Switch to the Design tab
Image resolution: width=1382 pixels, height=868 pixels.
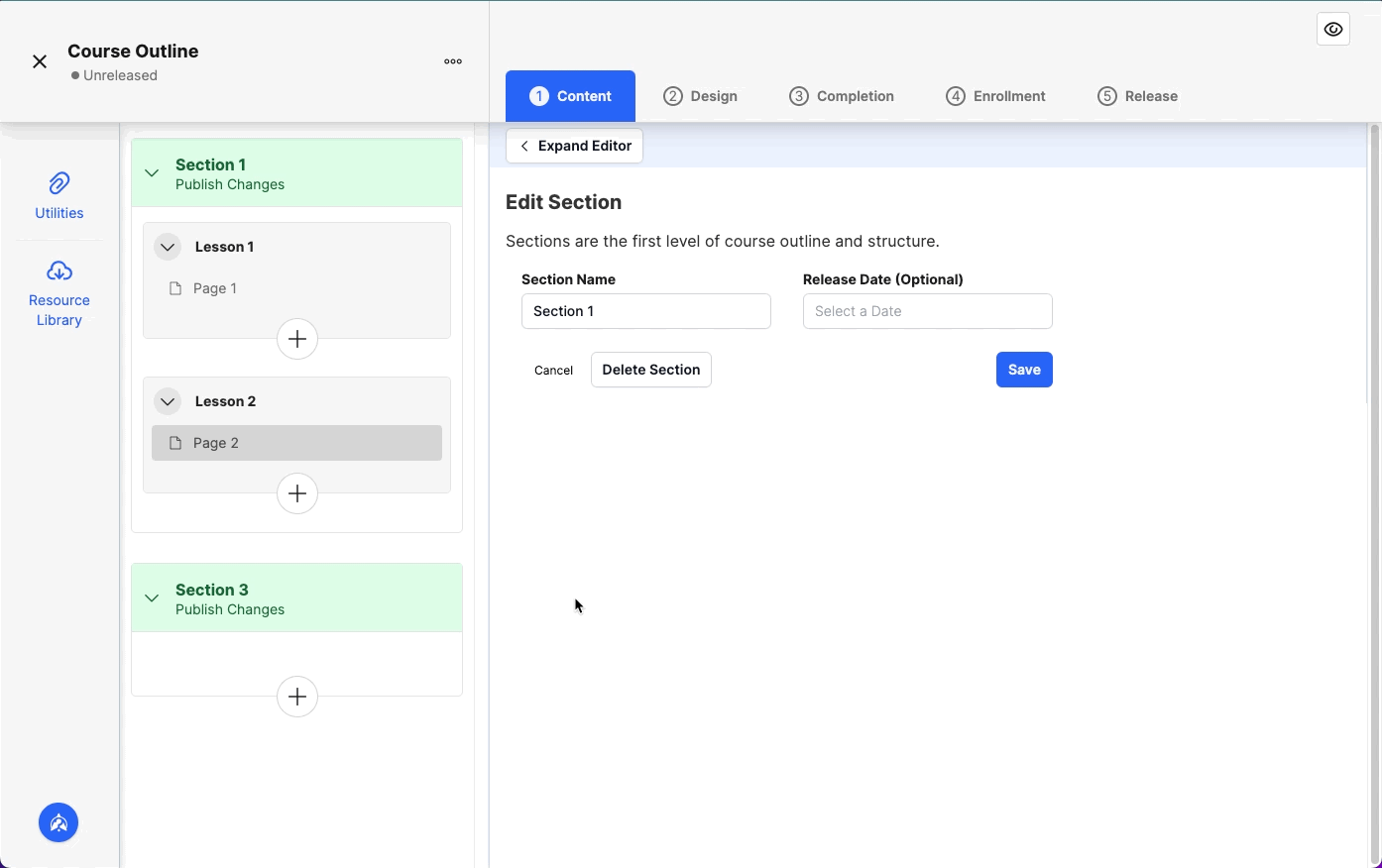700,96
